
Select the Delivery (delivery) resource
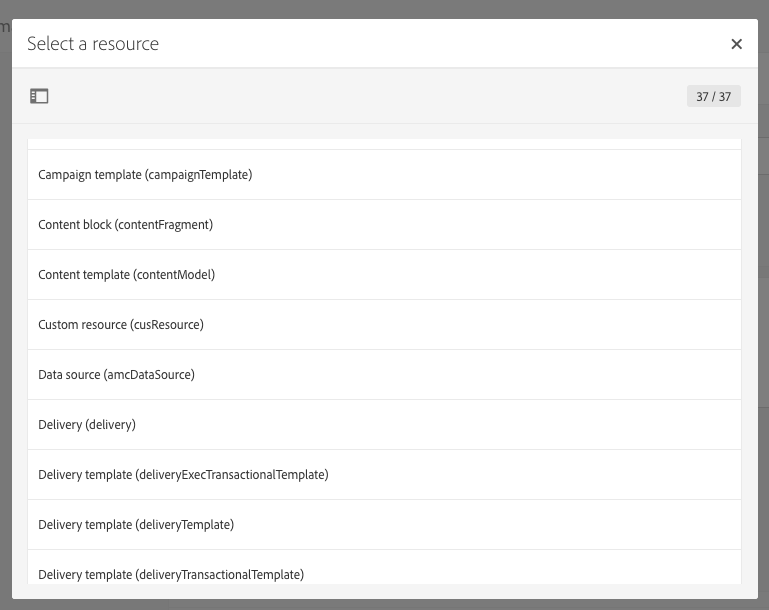click(x=87, y=425)
